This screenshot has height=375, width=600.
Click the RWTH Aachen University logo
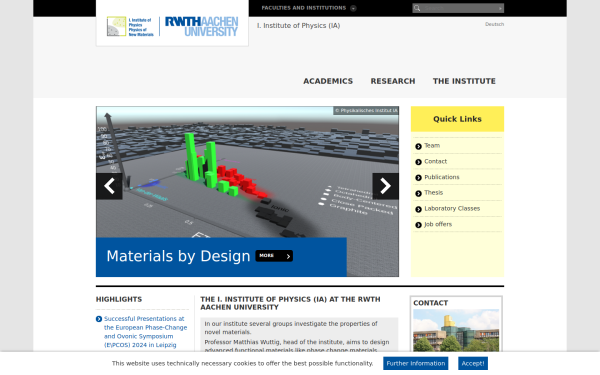[201, 27]
